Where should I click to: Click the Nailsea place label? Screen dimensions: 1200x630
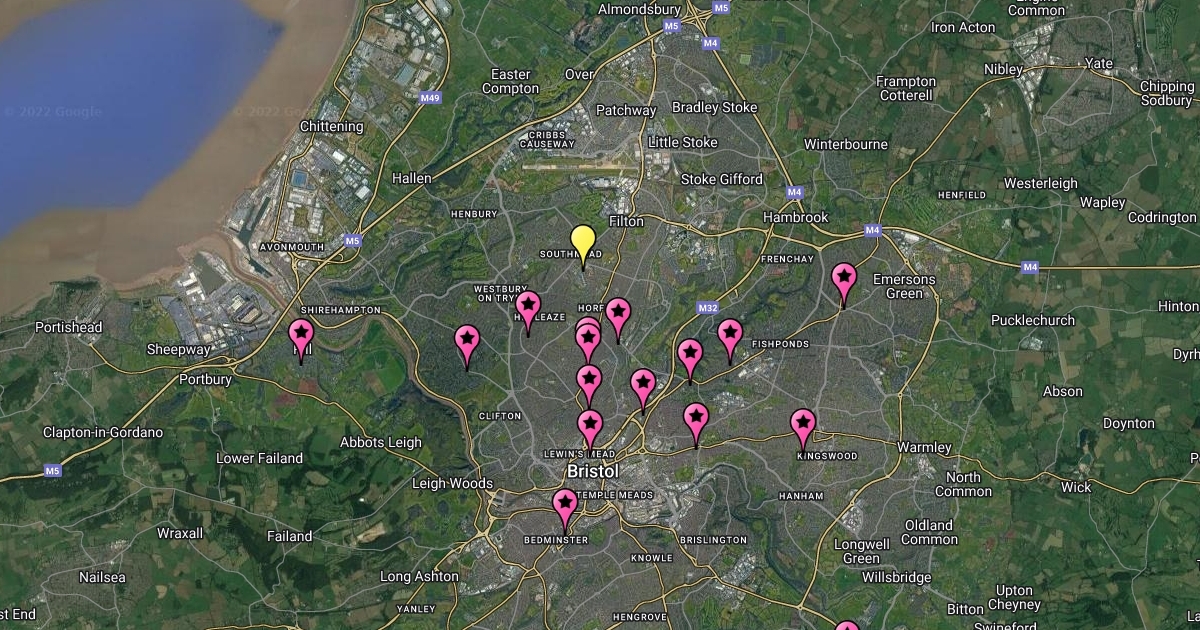point(102,578)
